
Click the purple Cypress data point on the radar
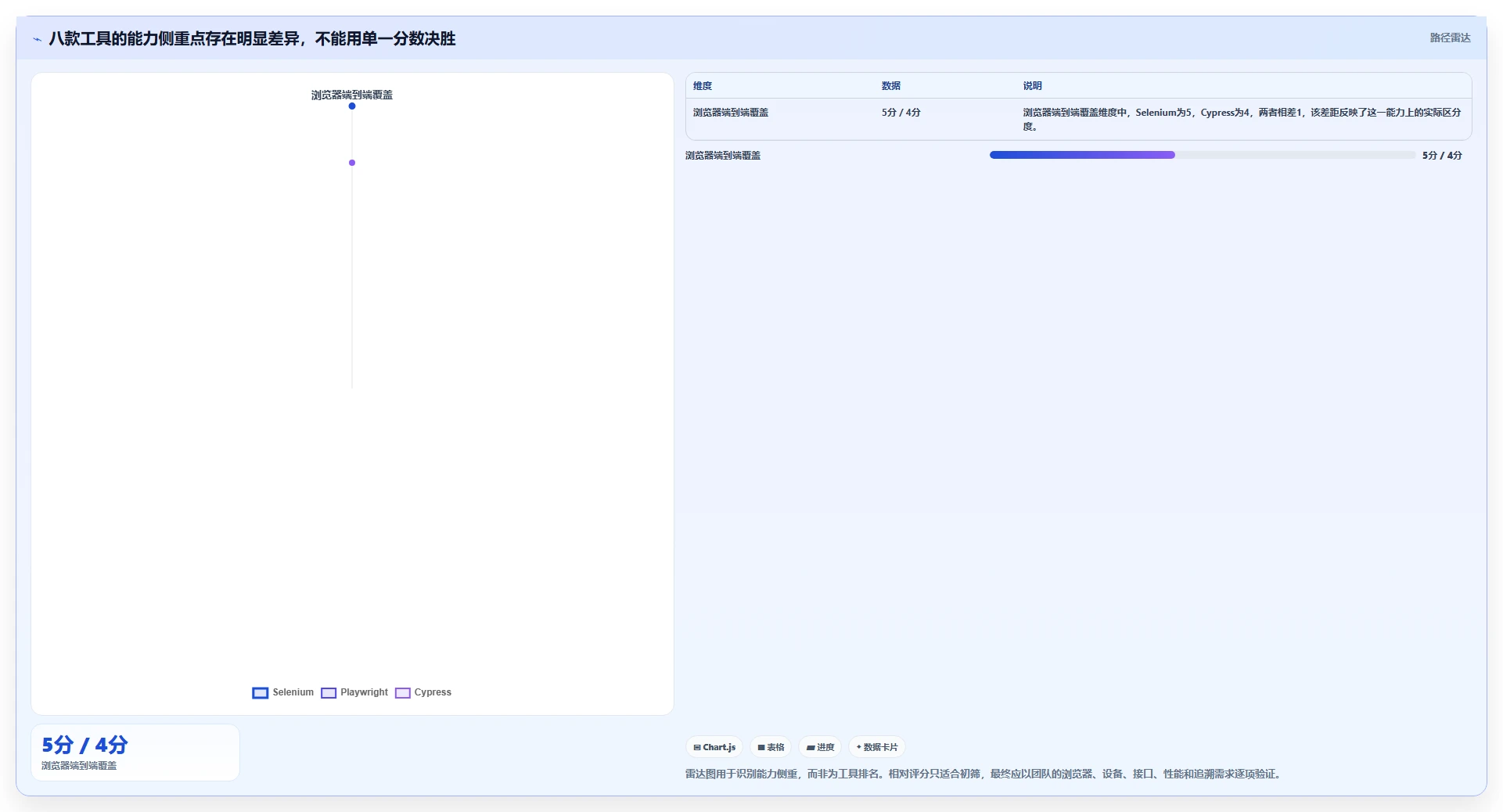tap(352, 163)
